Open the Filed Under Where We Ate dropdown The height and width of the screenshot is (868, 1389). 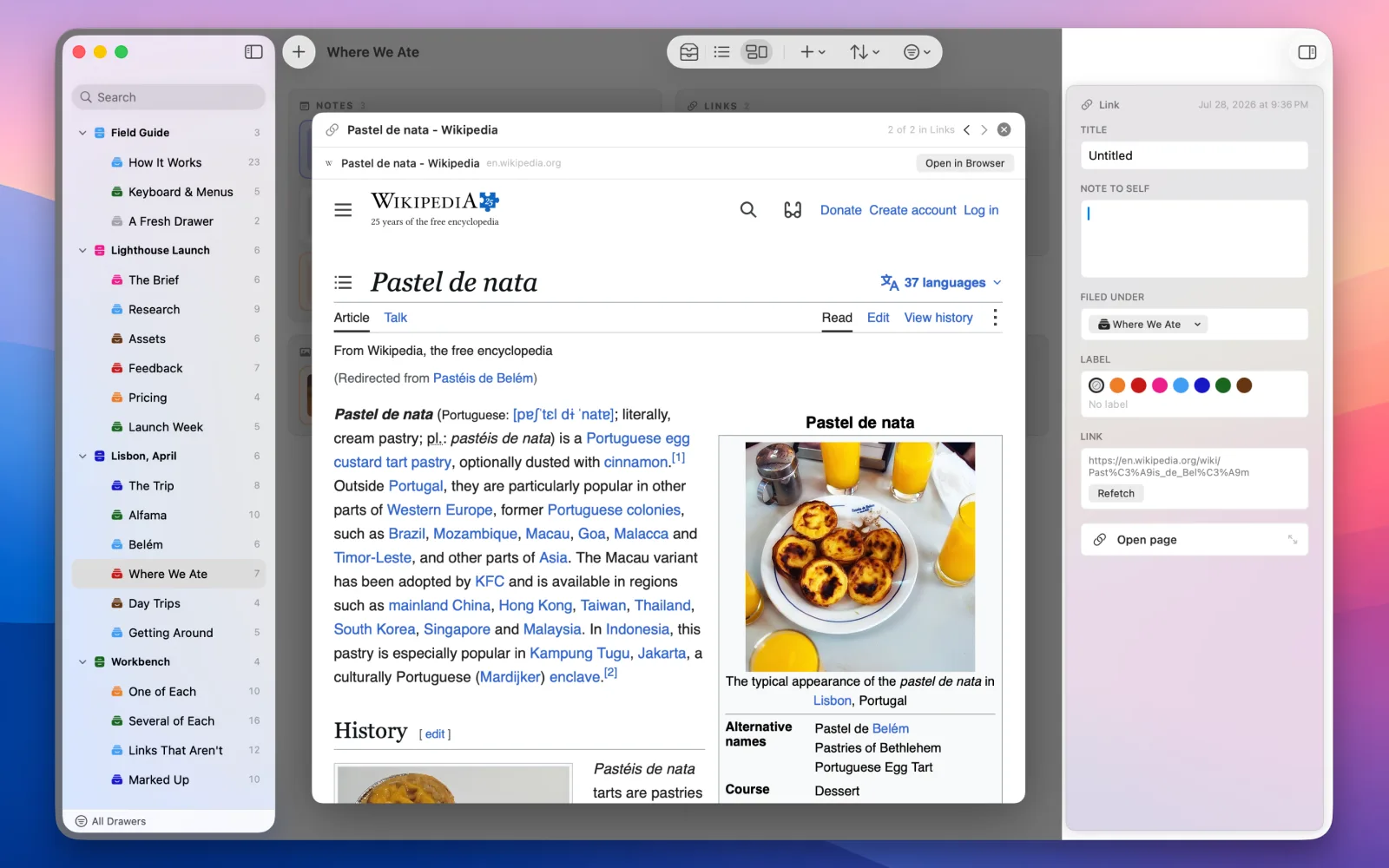click(1149, 325)
